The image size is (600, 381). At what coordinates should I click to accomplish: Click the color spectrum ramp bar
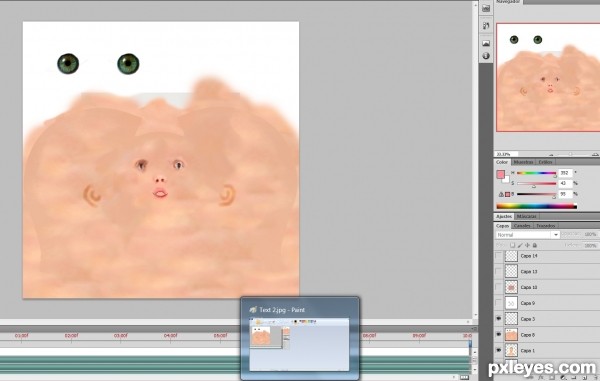pos(536,206)
